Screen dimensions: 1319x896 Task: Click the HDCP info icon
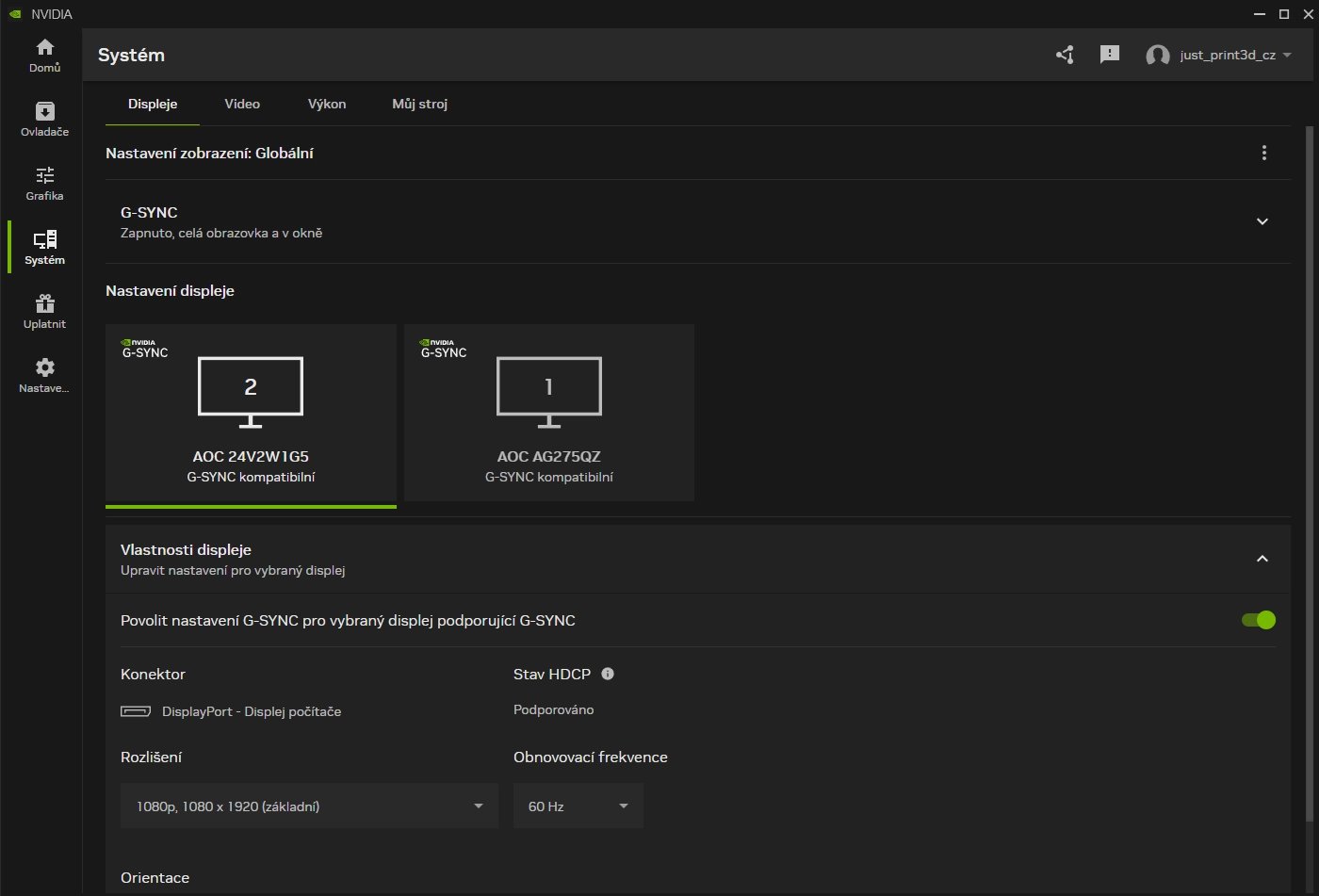click(608, 674)
